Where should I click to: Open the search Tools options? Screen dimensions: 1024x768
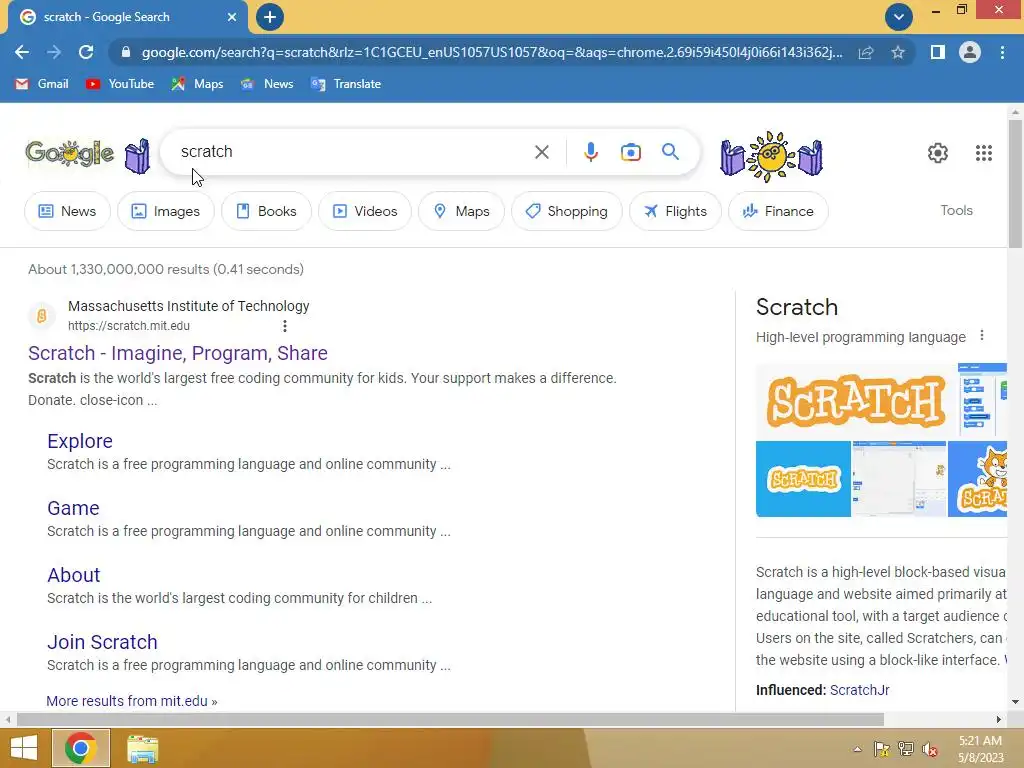(x=956, y=210)
